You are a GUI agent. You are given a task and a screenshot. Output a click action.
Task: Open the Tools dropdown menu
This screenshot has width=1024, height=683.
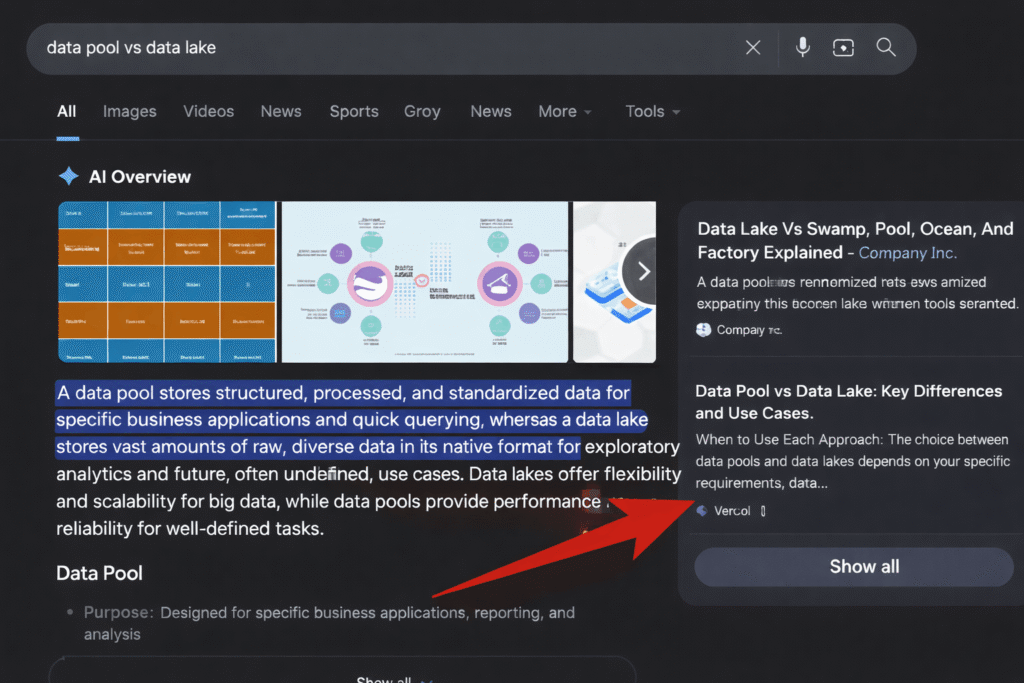tap(652, 112)
